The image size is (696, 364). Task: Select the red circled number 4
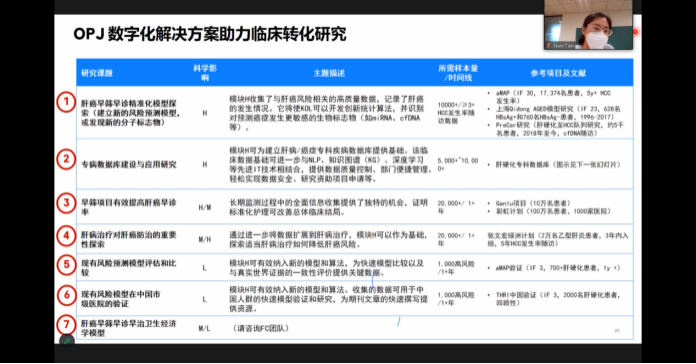66,235
